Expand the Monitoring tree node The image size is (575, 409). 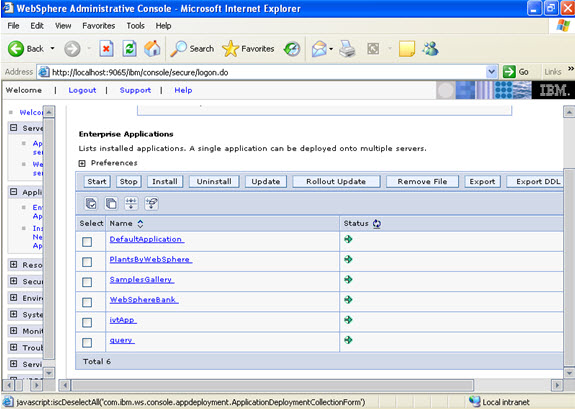(14, 331)
